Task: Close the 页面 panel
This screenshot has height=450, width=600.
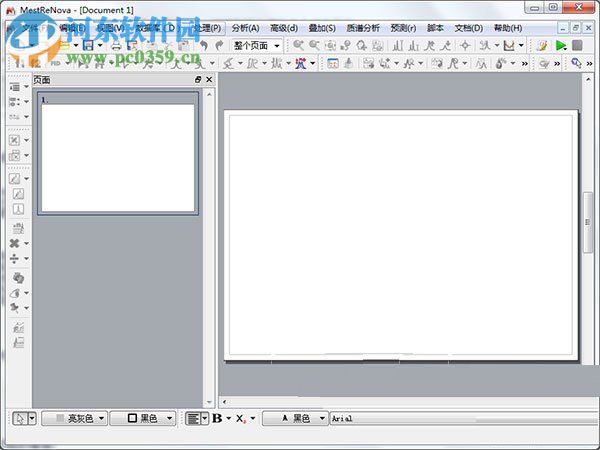Action: pyautogui.click(x=209, y=80)
